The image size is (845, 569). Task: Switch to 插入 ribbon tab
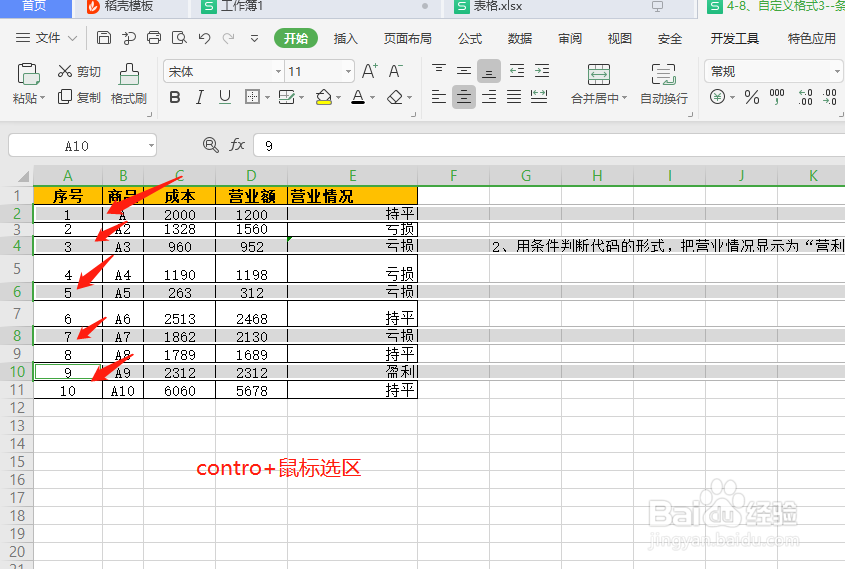pyautogui.click(x=345, y=38)
